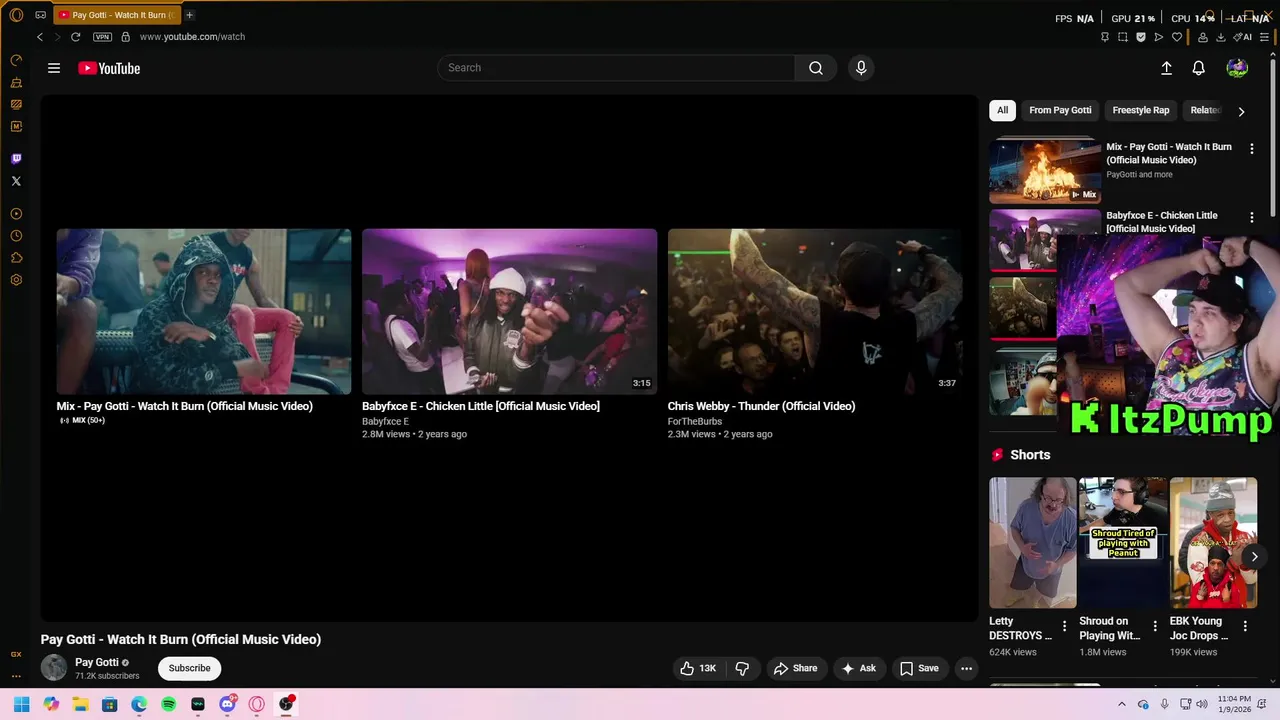Open the pinboard pin toolbar icon
The height and width of the screenshot is (720, 1280).
point(1105,37)
